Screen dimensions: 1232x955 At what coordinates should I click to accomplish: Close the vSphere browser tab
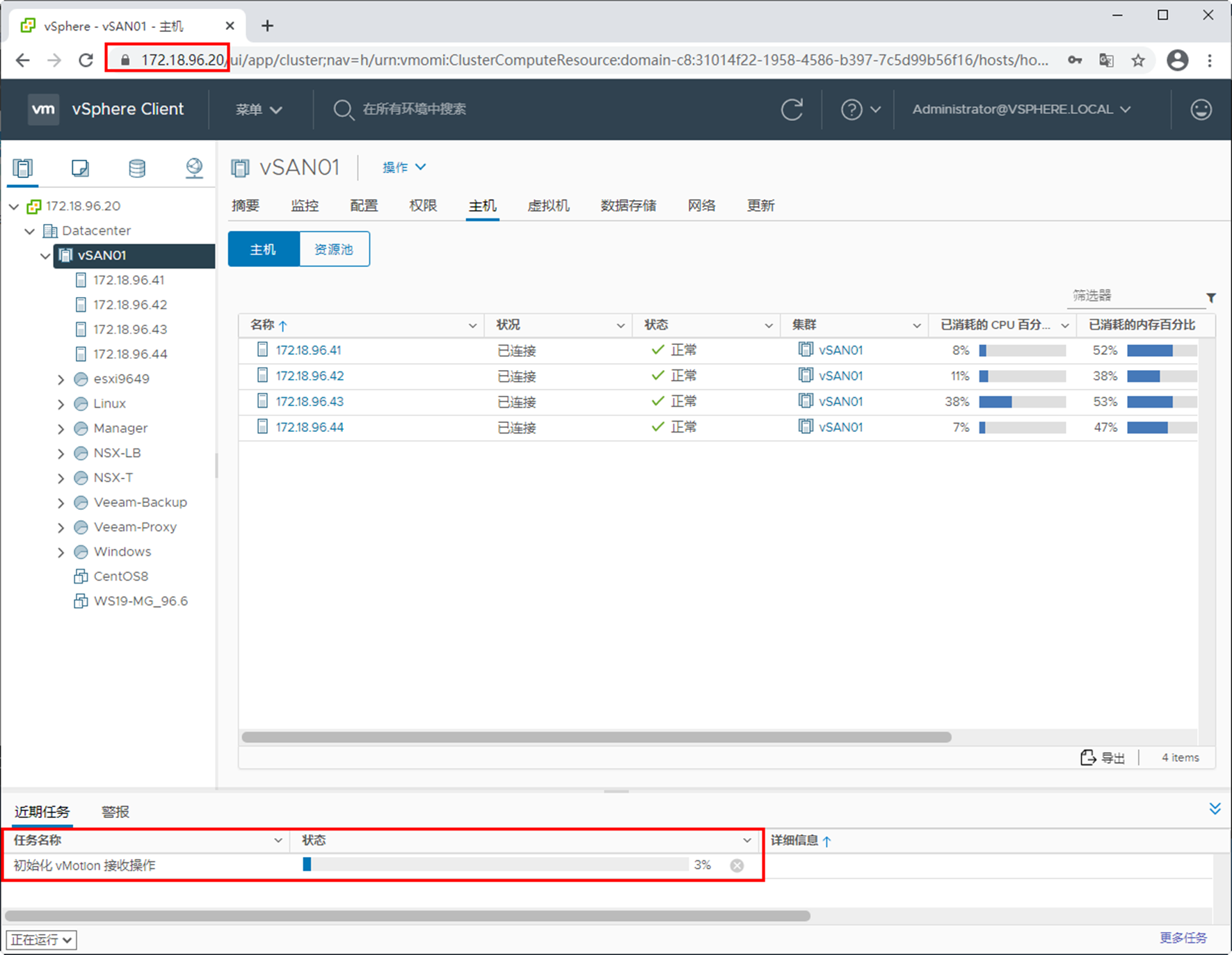point(230,26)
